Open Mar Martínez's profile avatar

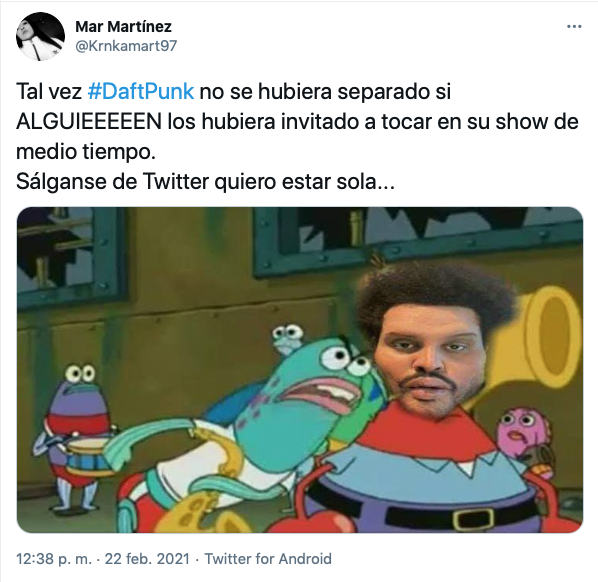tap(40, 36)
